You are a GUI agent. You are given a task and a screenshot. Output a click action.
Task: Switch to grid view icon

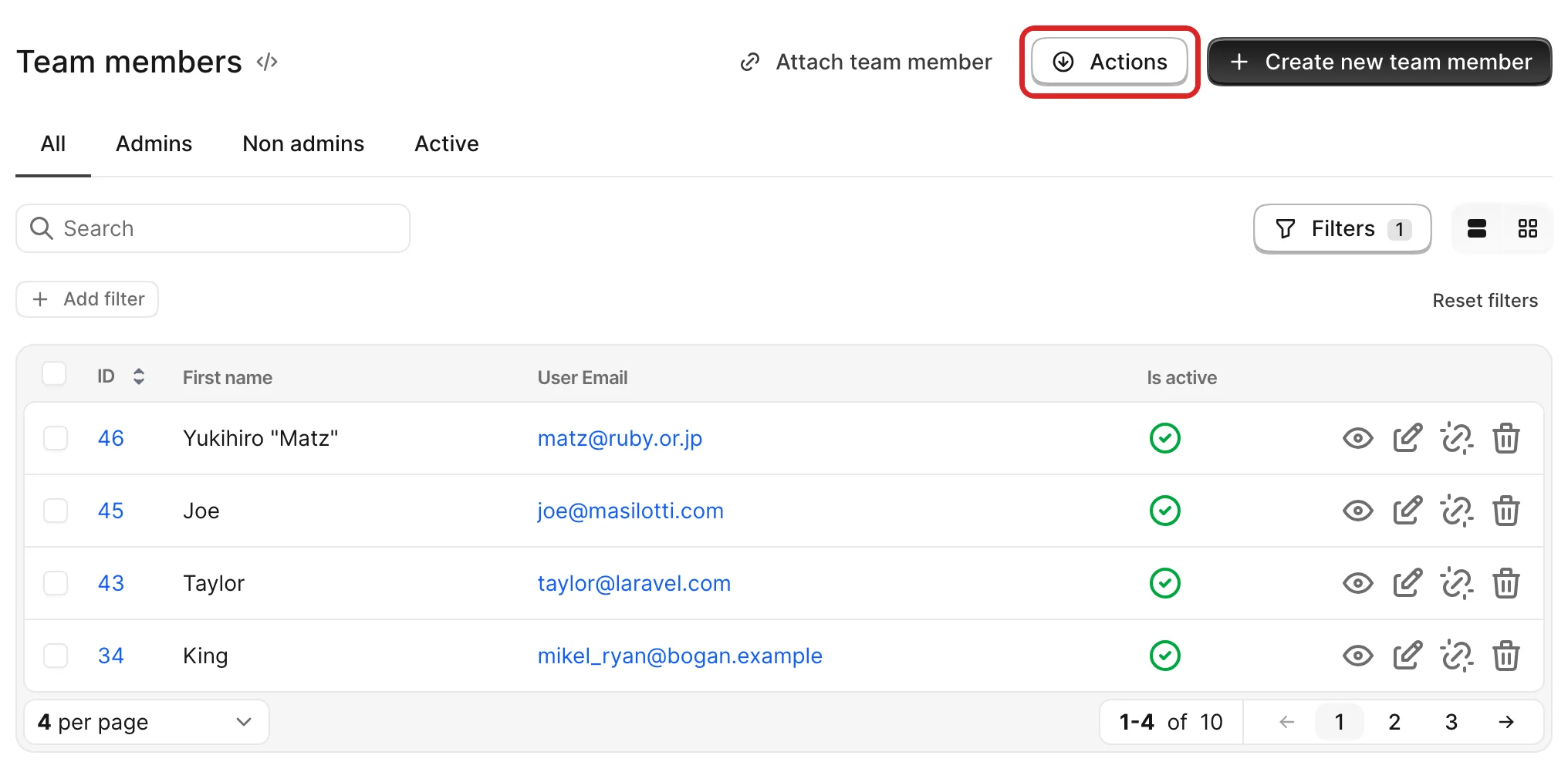click(x=1527, y=228)
